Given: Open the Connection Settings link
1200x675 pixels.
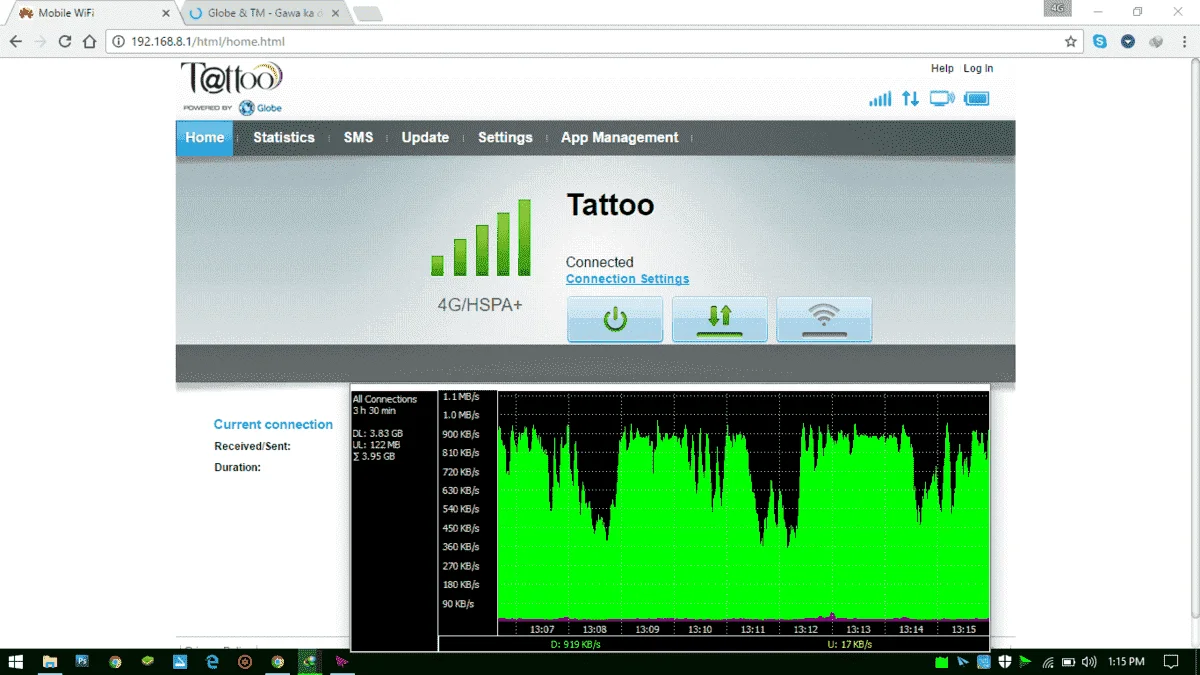Looking at the screenshot, I should [627, 279].
